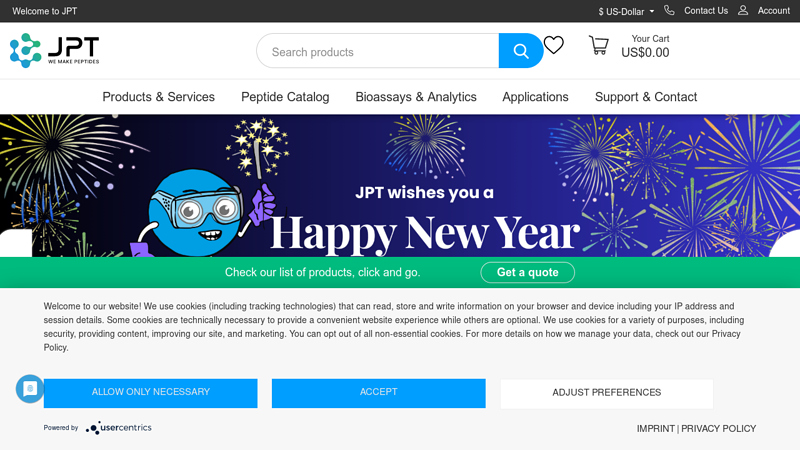Click the JPT logo in header
Image resolution: width=800 pixels, height=450 pixels.
55,50
